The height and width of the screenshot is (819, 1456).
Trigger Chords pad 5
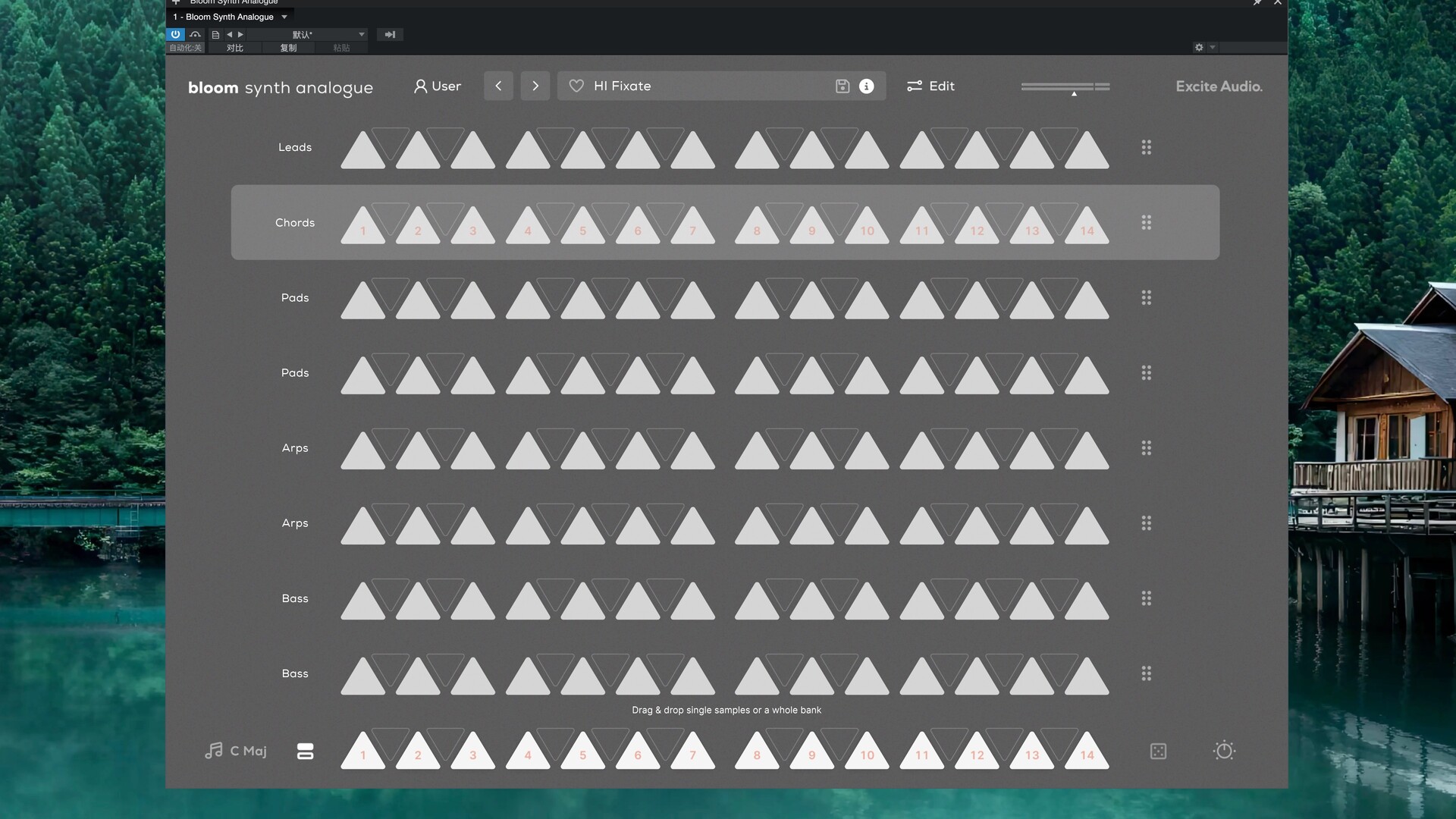[x=583, y=227]
